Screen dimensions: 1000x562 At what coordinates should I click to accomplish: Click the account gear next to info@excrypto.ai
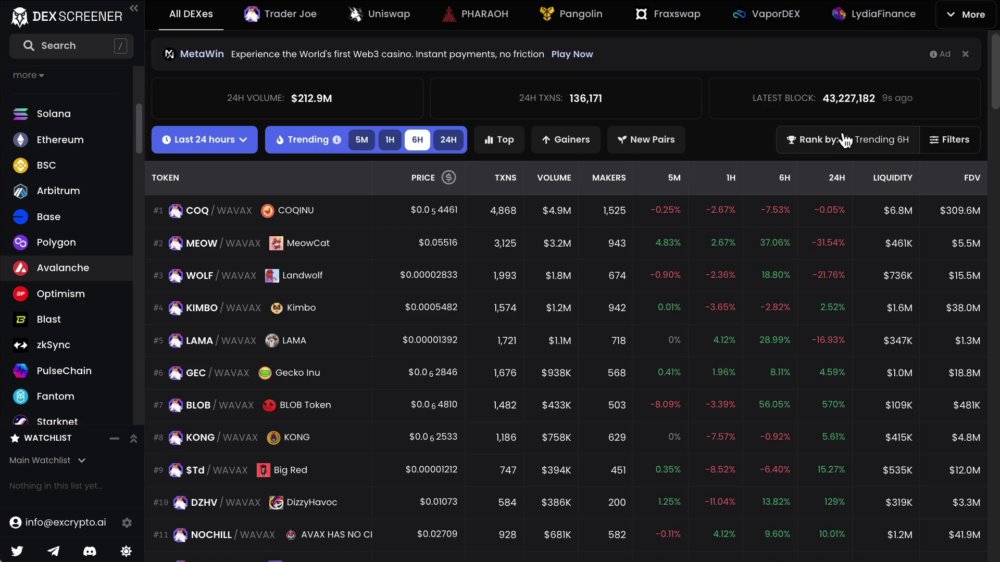pyautogui.click(x=127, y=522)
